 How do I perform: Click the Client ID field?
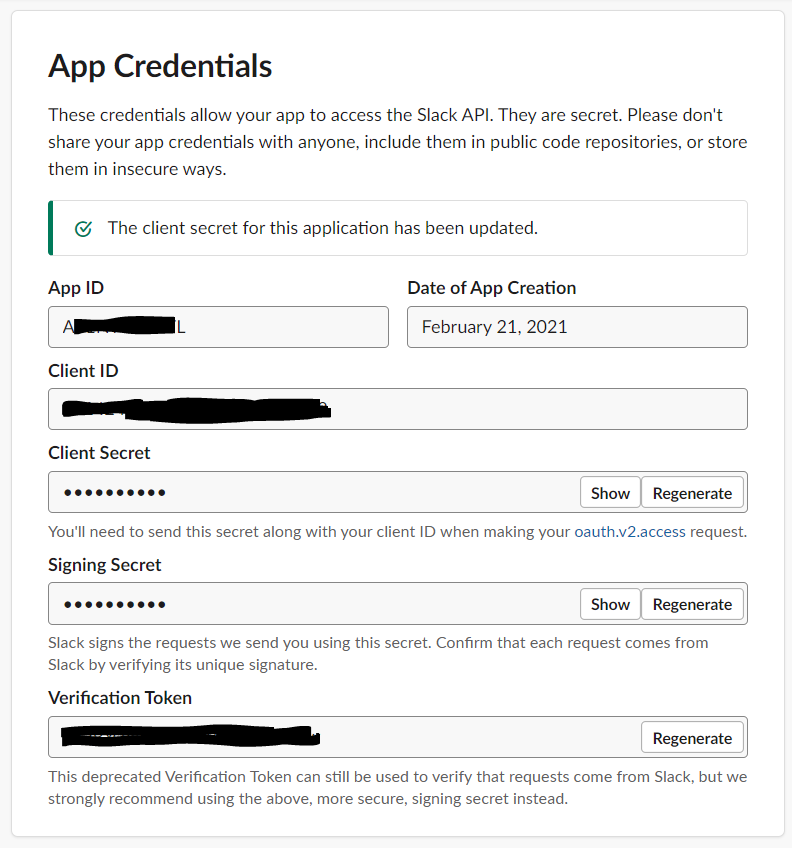click(398, 409)
